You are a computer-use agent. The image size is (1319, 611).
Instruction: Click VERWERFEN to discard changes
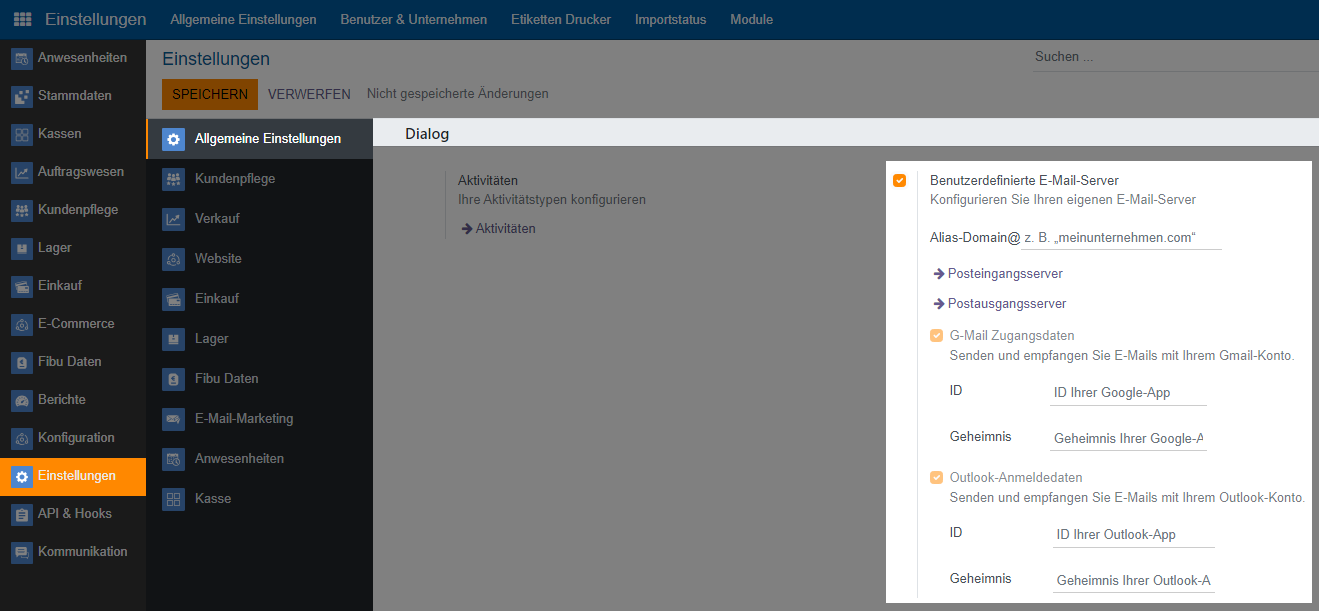[x=309, y=94]
